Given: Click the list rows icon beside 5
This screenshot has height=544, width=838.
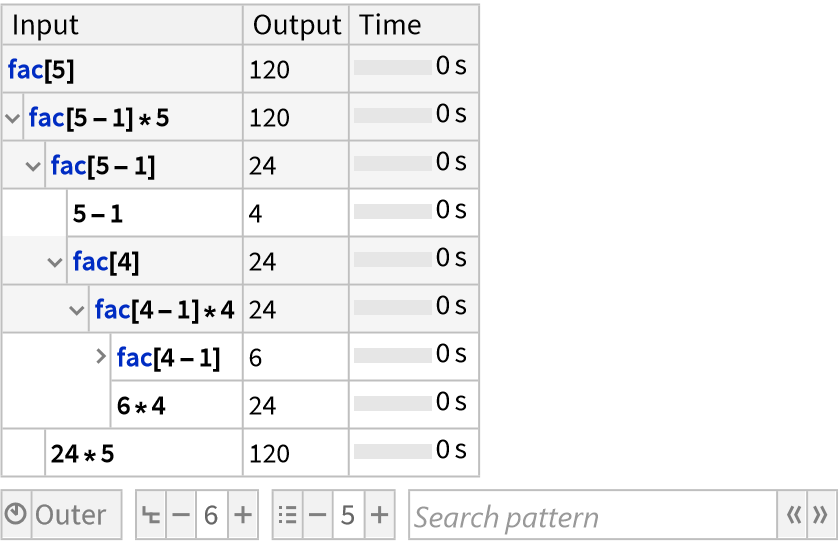Looking at the screenshot, I should click(x=288, y=516).
